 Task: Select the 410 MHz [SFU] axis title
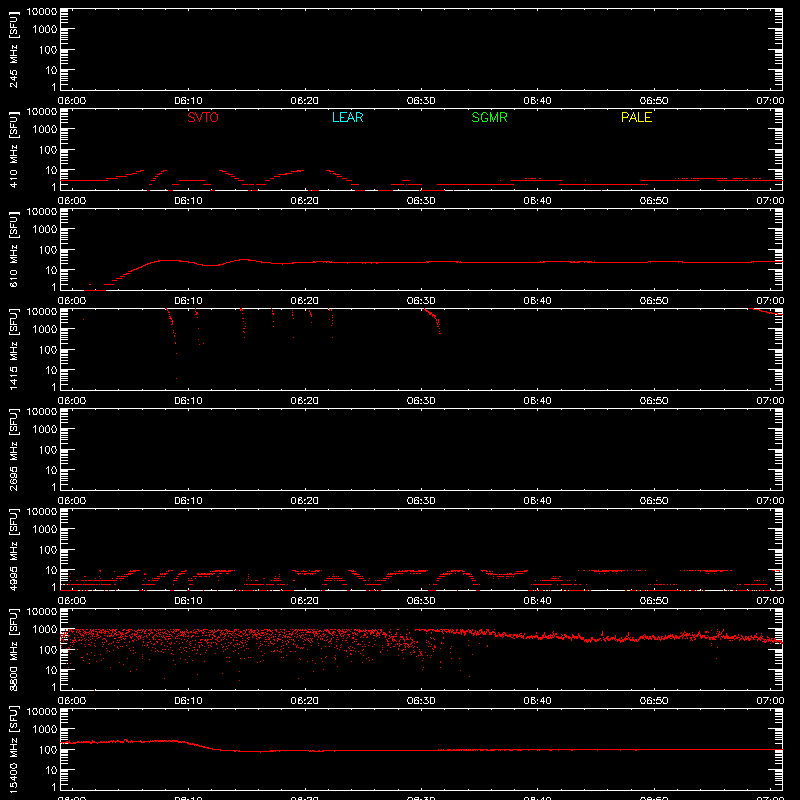[13, 150]
